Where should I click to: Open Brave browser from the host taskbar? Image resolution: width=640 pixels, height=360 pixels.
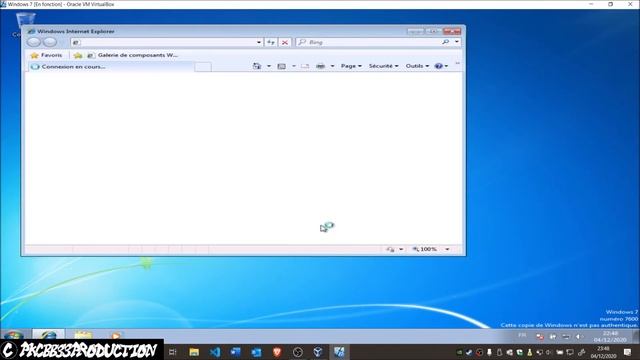point(277,352)
